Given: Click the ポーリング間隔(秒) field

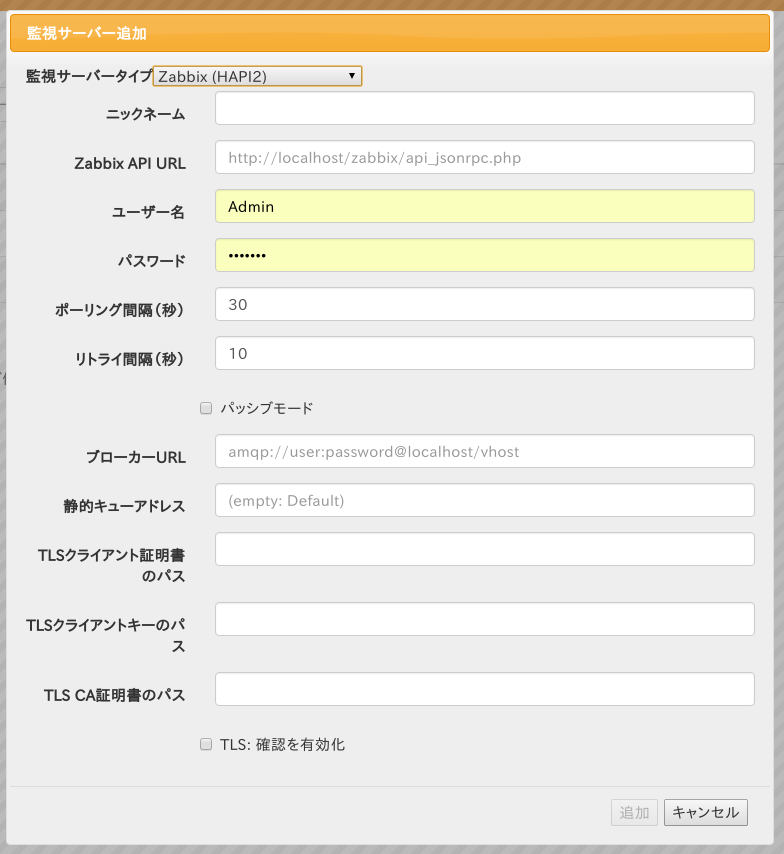Looking at the screenshot, I should (x=484, y=304).
